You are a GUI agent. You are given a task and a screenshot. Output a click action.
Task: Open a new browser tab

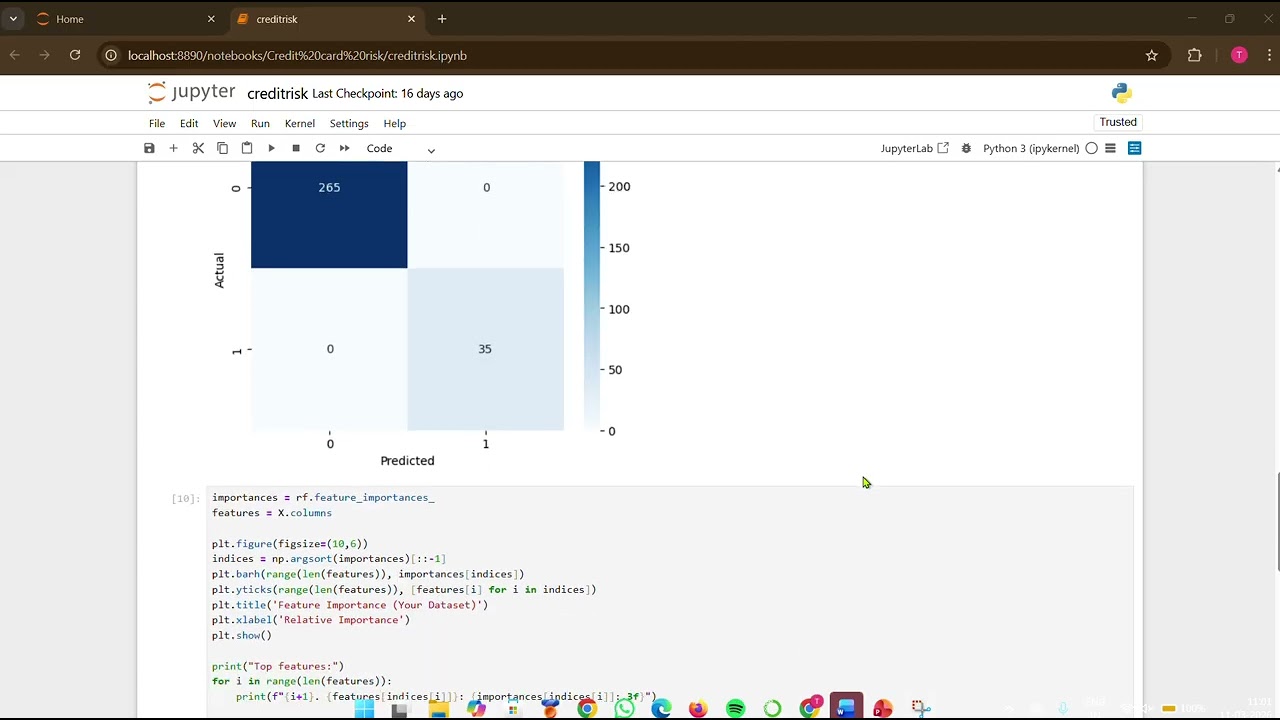(442, 19)
